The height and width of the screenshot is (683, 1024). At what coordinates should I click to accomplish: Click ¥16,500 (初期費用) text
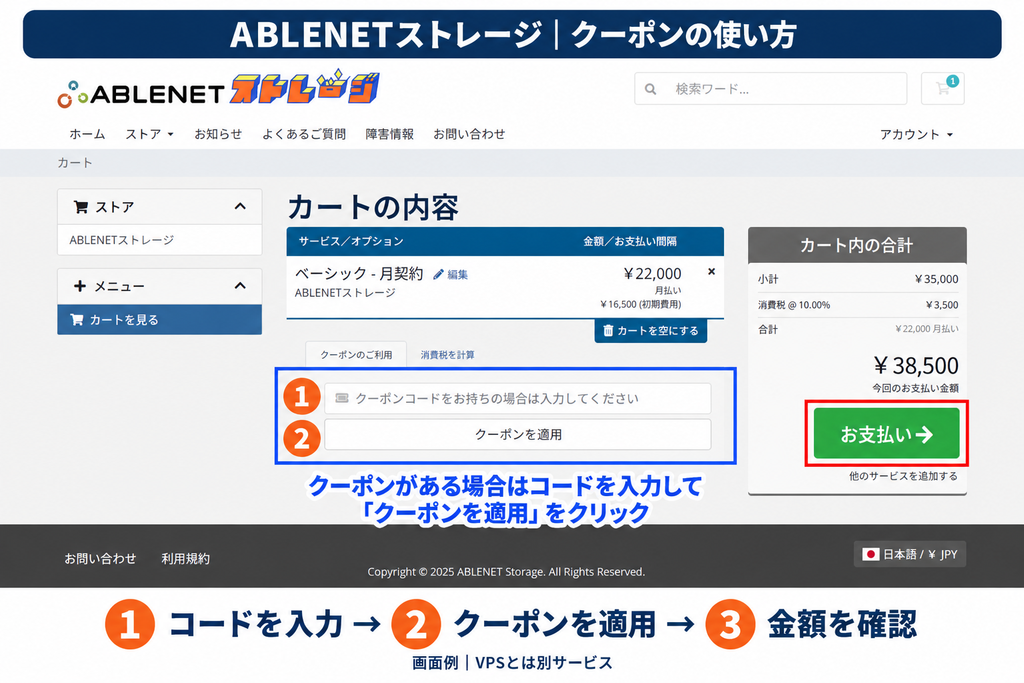pos(641,304)
